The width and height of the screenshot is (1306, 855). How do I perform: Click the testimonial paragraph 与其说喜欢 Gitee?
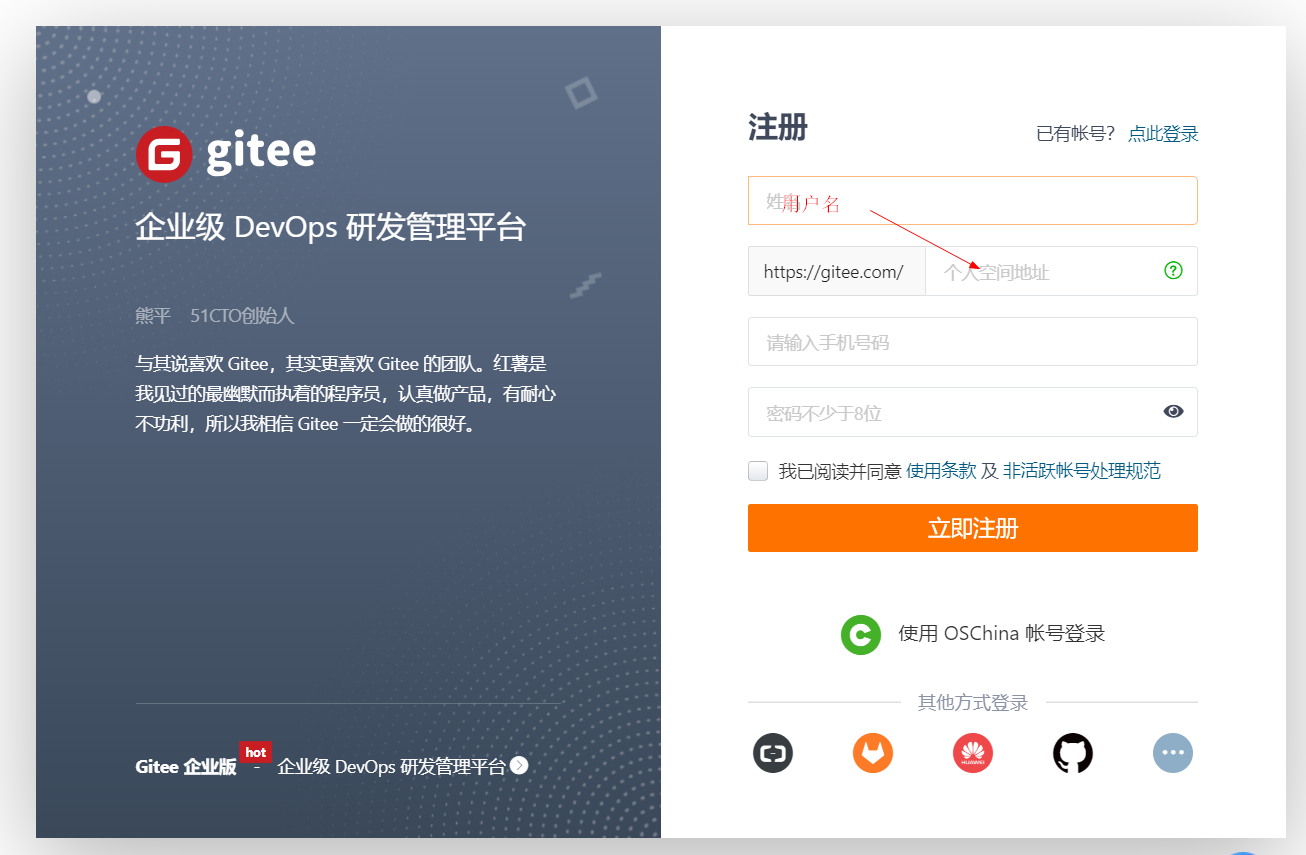coord(346,393)
